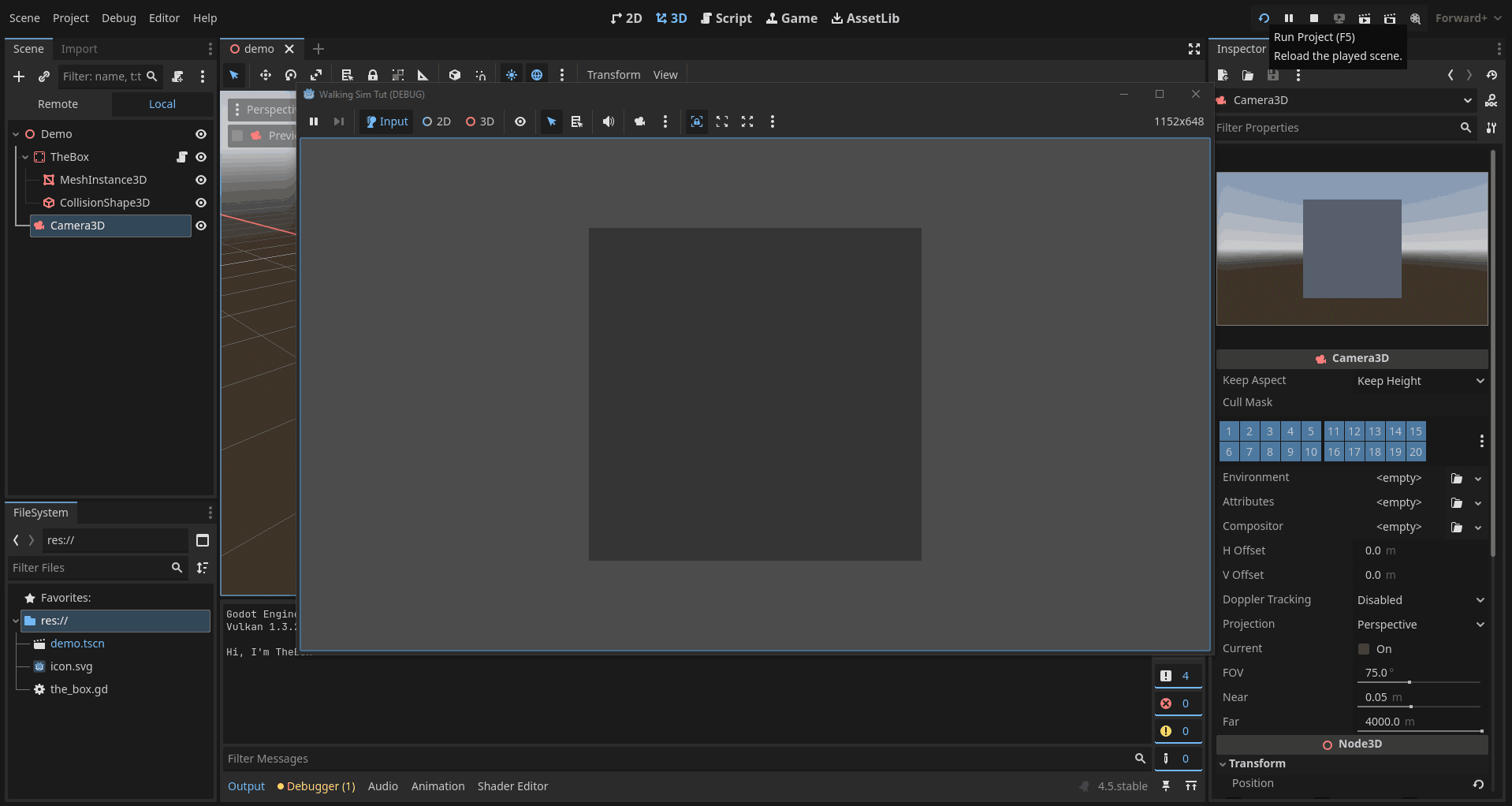Viewport: 1512px width, 806px height.
Task: Open the Doppler Tracking dropdown
Action: pyautogui.click(x=1421, y=600)
